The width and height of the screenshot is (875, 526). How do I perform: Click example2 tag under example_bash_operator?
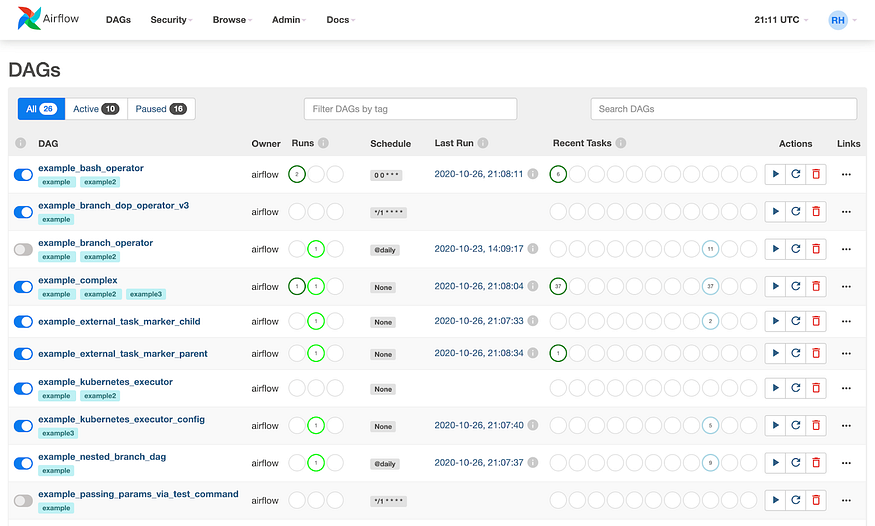click(100, 182)
